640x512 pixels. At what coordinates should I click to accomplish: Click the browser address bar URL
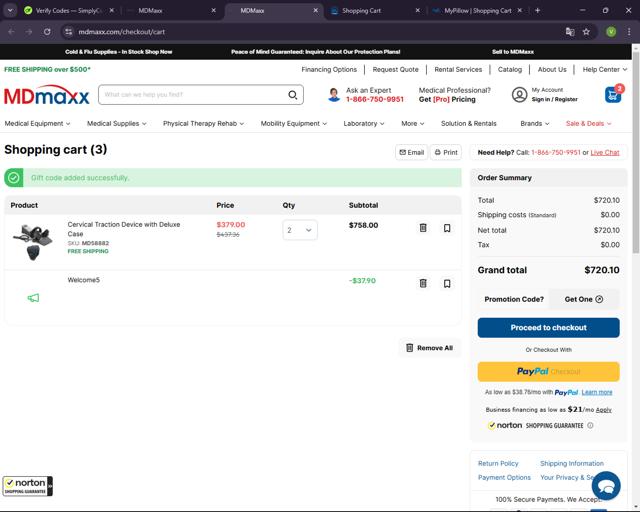point(122,32)
